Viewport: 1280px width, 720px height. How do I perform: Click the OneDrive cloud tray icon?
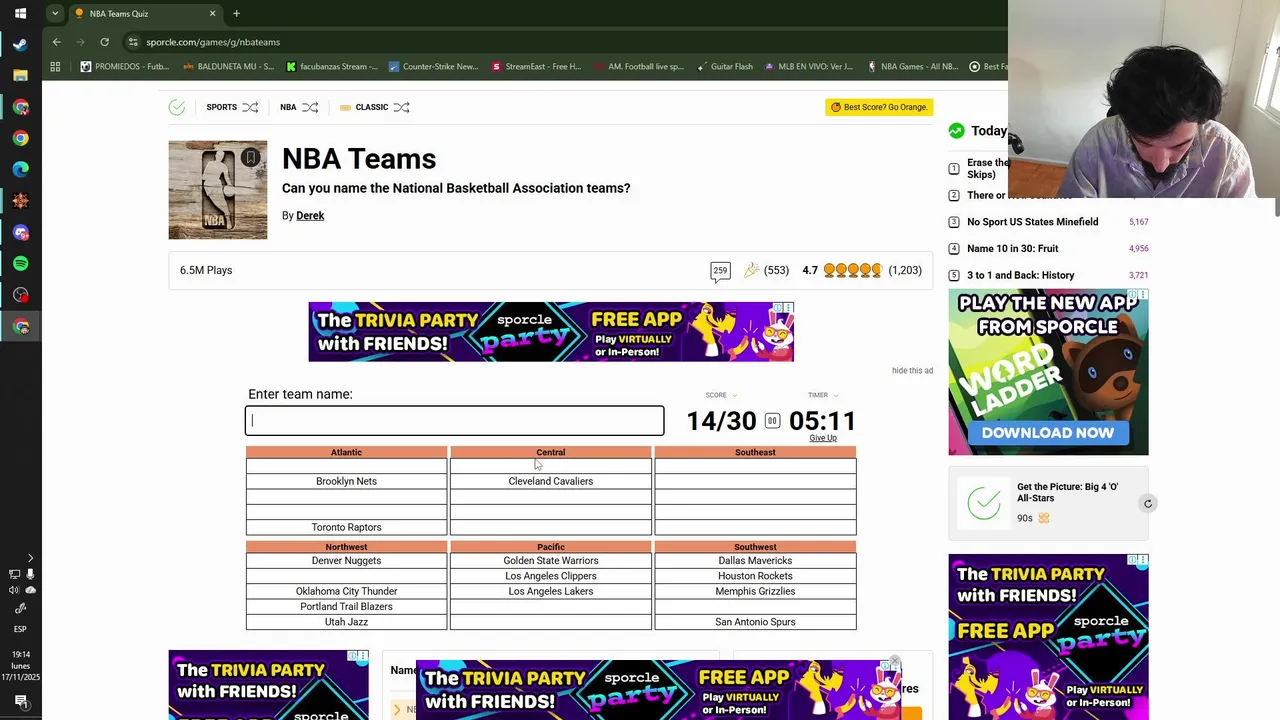tap(30, 590)
